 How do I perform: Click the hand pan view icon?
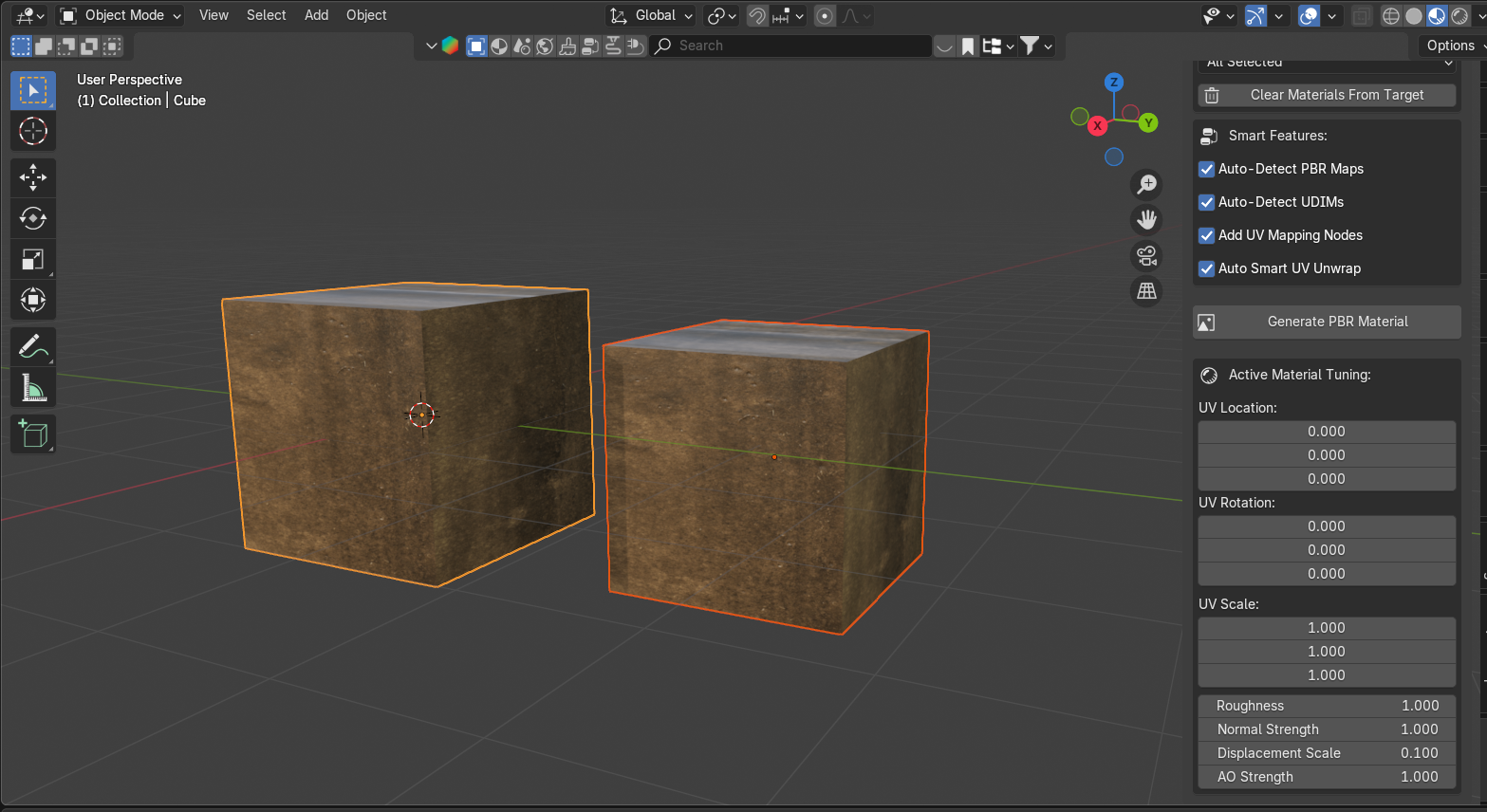pyautogui.click(x=1147, y=220)
